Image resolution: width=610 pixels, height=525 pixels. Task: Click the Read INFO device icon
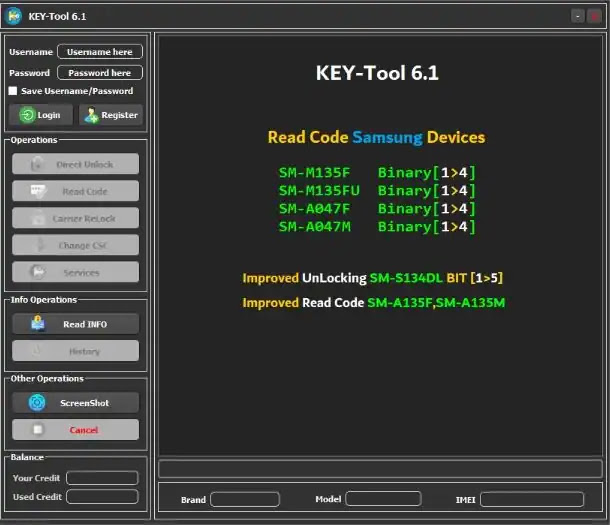tap(38, 324)
